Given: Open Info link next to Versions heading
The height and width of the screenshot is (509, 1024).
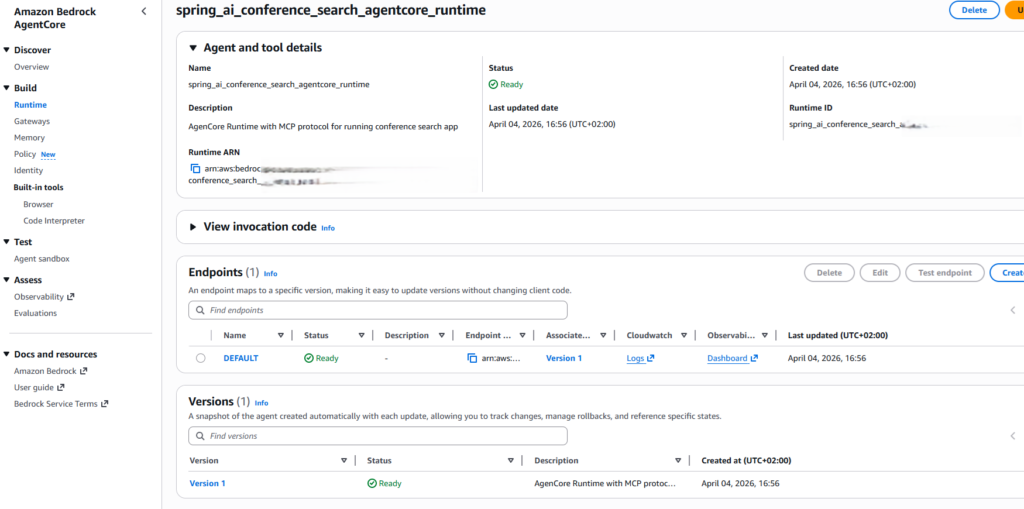Looking at the screenshot, I should click(x=261, y=403).
